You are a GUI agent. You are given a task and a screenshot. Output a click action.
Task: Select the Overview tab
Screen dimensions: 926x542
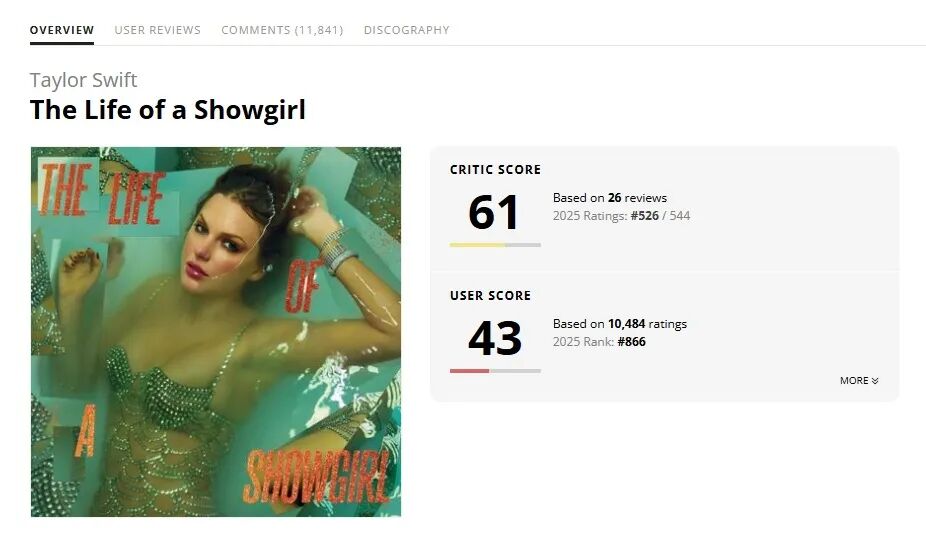[62, 30]
